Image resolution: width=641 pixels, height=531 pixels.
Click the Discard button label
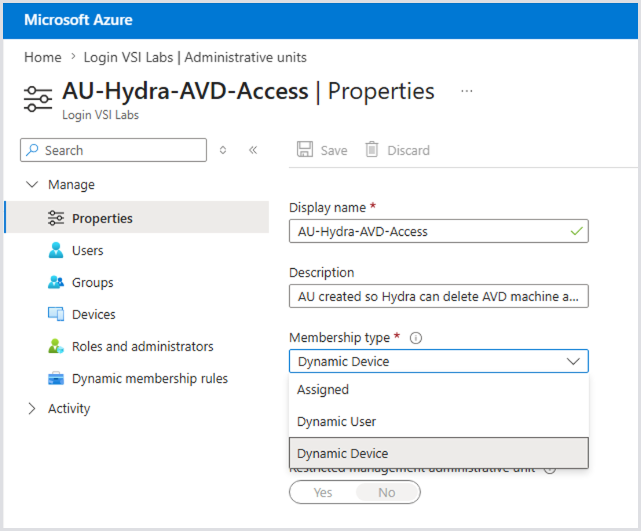[408, 150]
